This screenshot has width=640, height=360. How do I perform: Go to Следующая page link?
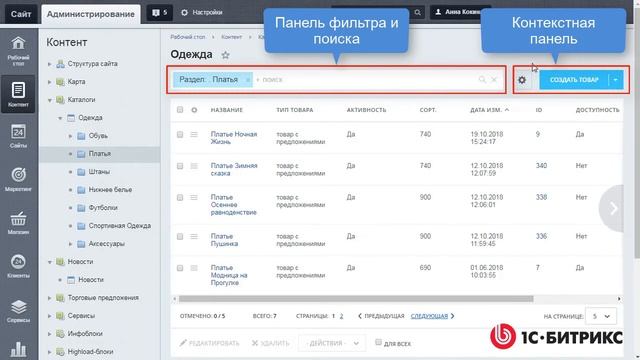(429, 316)
